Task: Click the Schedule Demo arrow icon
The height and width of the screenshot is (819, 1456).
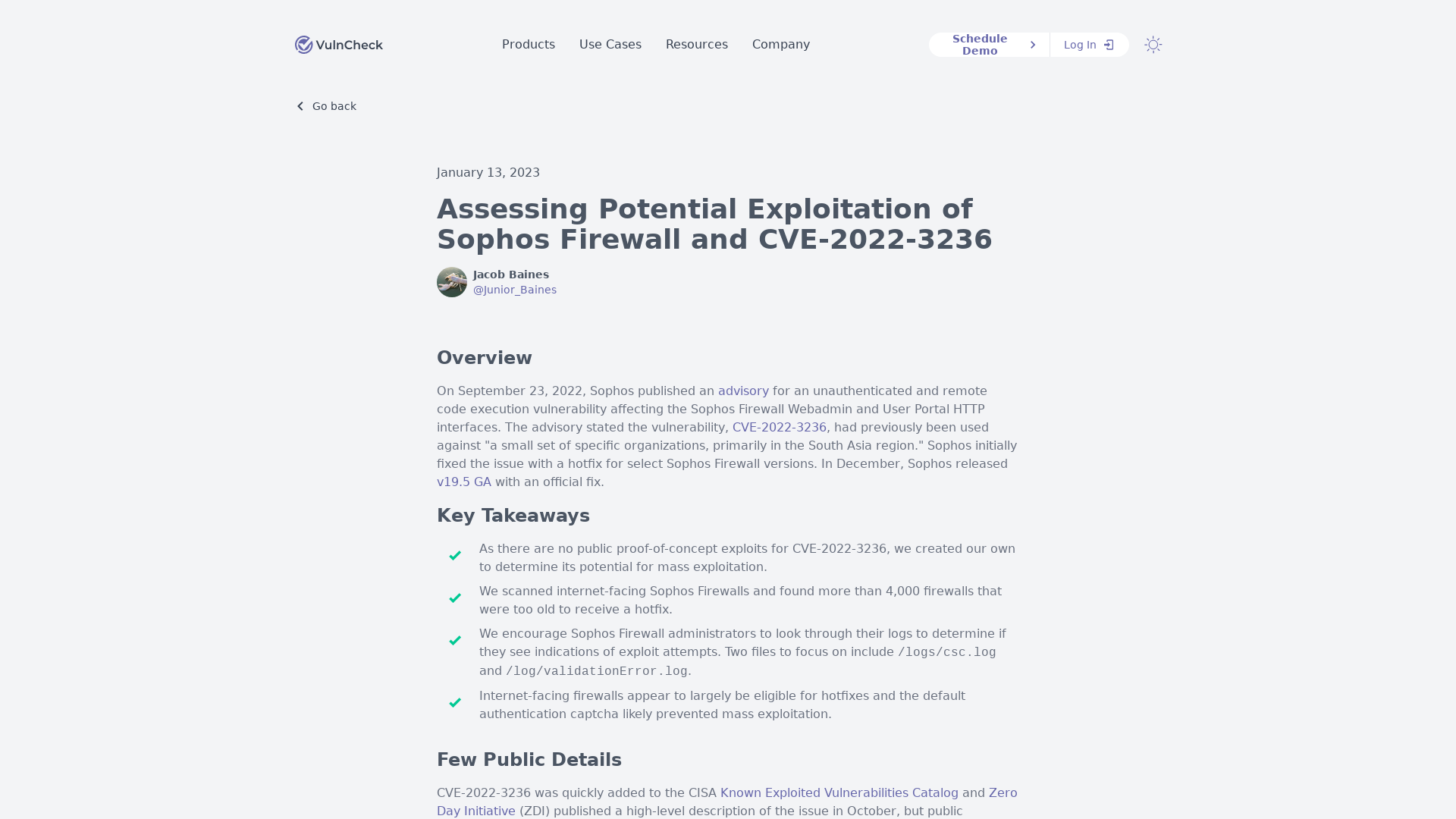Action: 1034,44
